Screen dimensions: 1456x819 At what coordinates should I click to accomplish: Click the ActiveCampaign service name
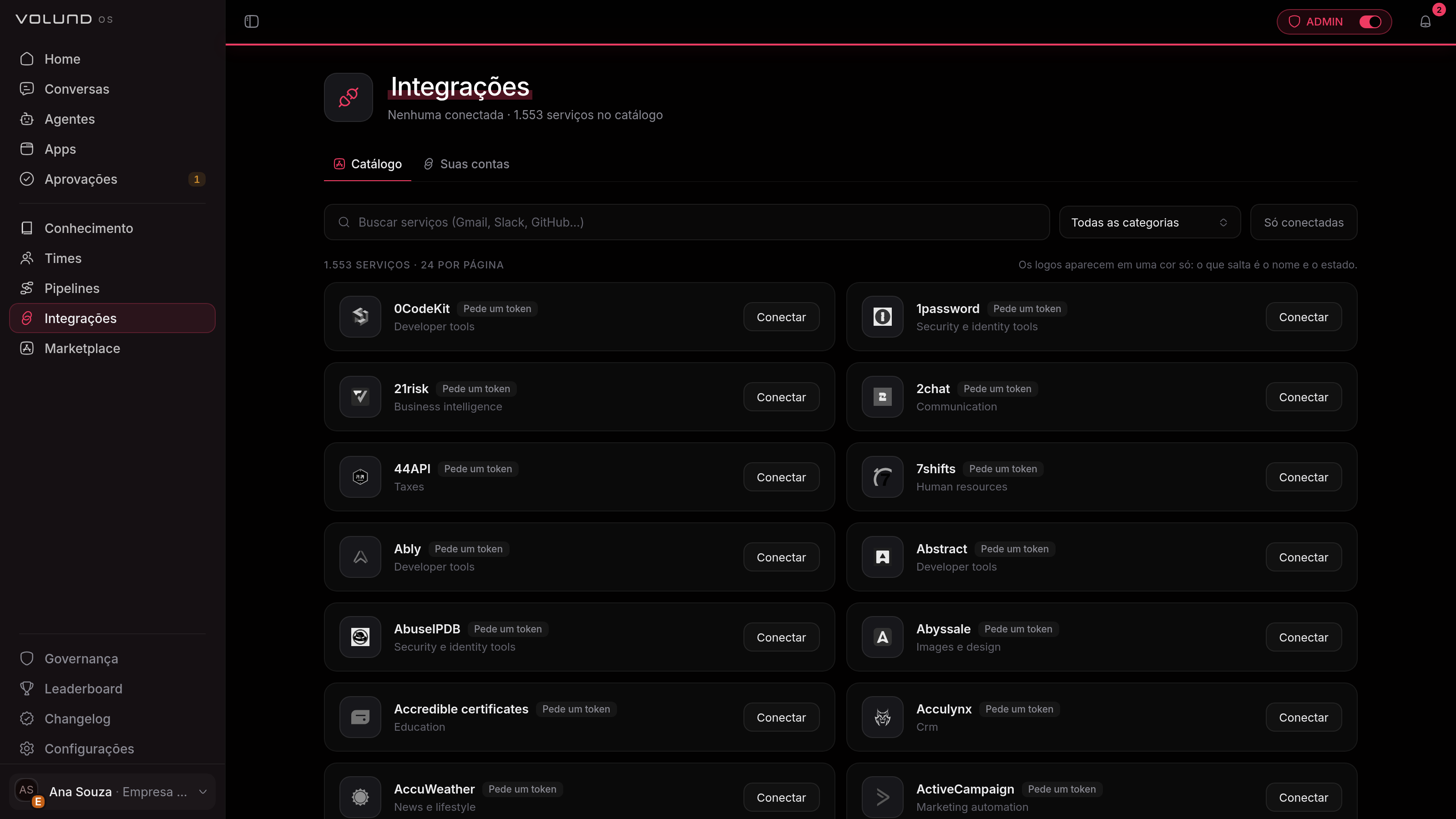click(965, 789)
